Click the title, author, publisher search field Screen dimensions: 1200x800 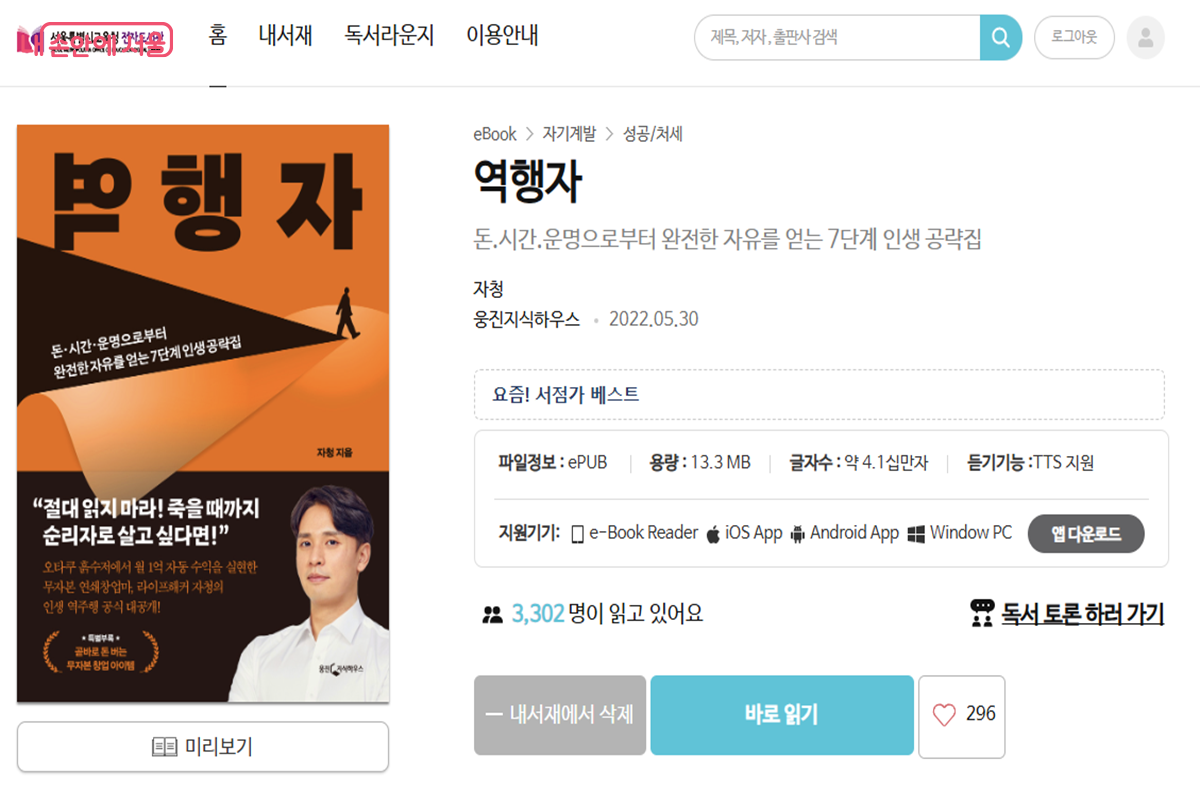tap(838, 38)
